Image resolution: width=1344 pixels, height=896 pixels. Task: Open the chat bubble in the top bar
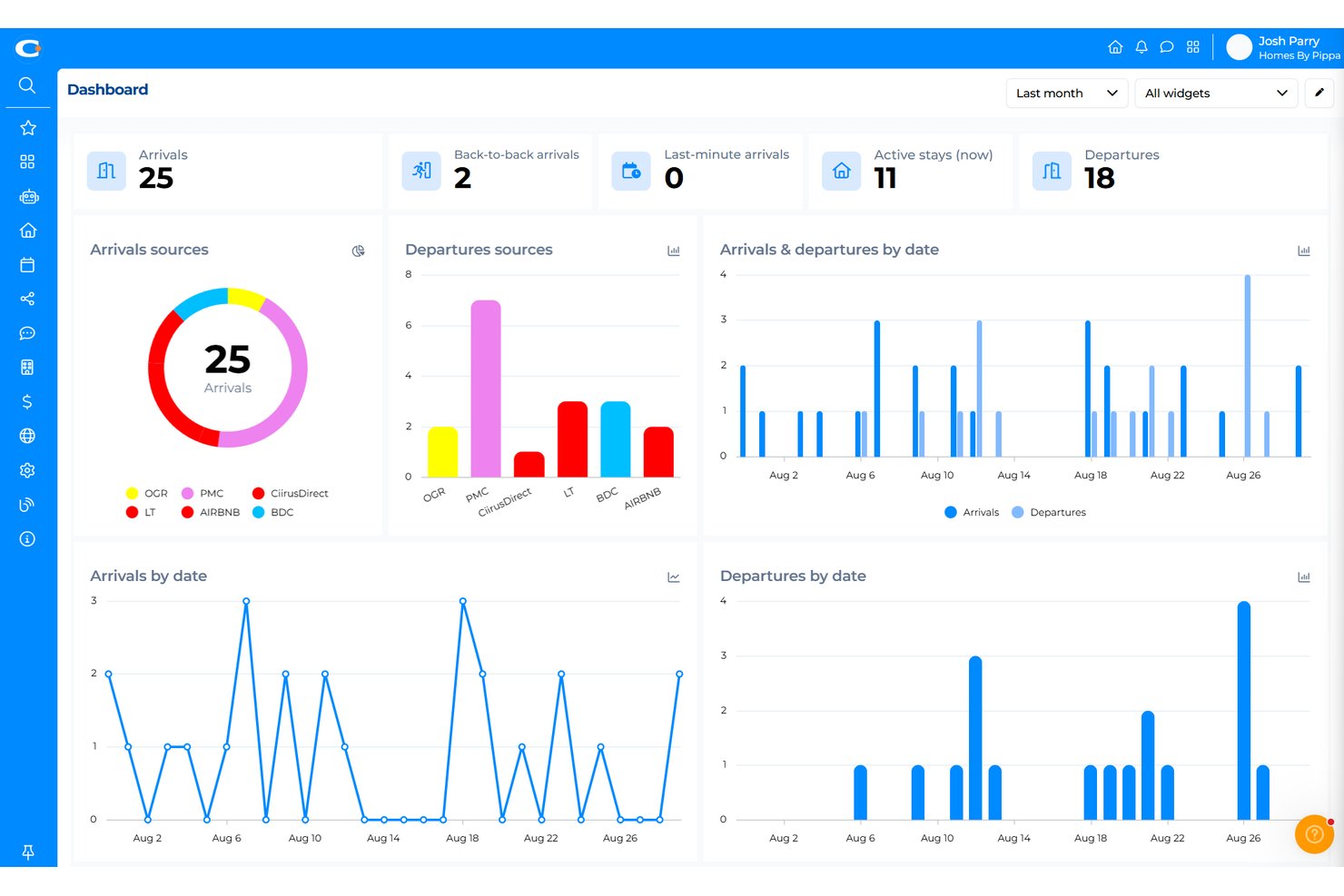click(1167, 47)
